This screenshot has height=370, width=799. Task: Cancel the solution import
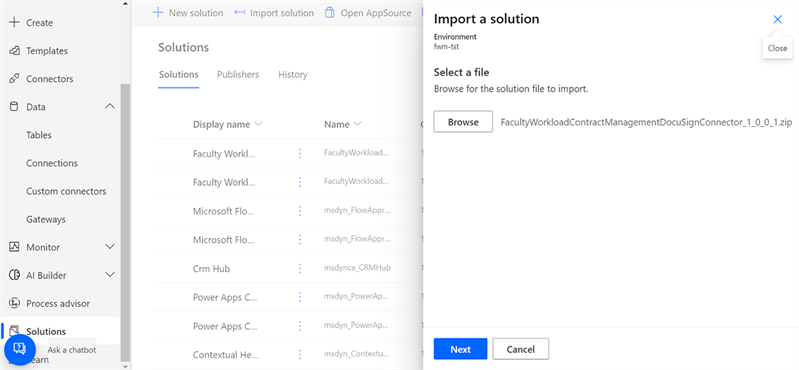pyautogui.click(x=521, y=349)
